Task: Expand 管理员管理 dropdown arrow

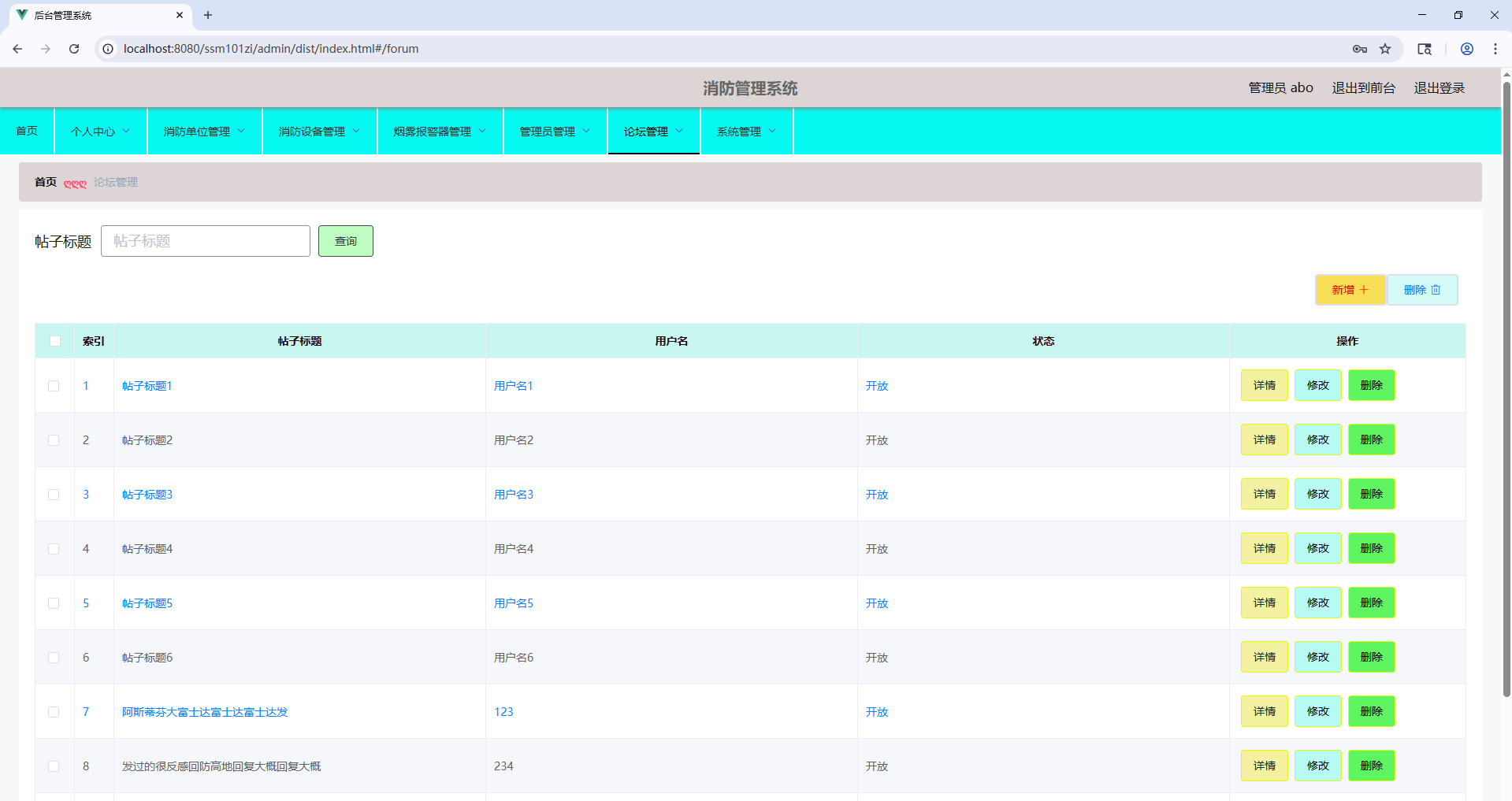Action: 586,131
